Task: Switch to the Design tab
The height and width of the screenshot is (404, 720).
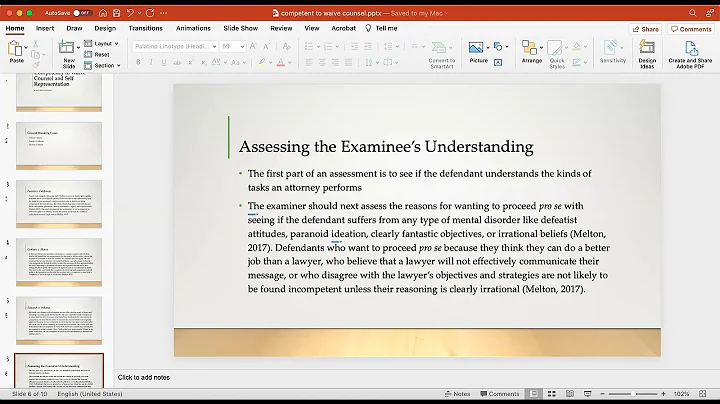Action: tap(105, 28)
